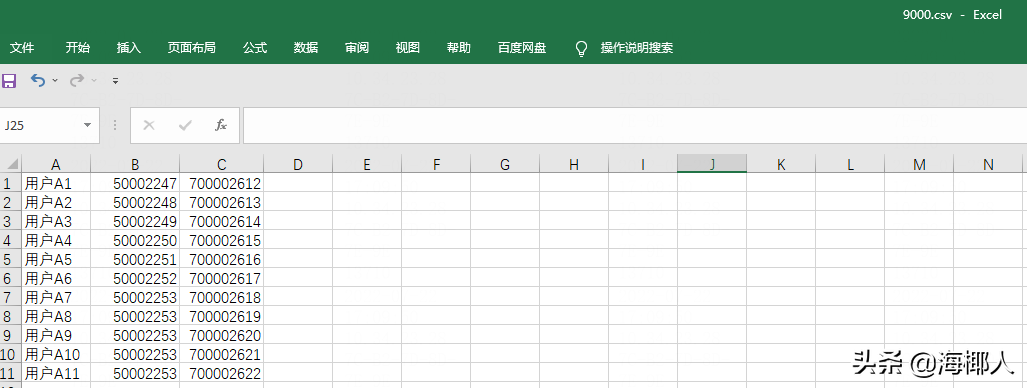Click cell containing 700002622
1027x388 pixels.
point(222,374)
